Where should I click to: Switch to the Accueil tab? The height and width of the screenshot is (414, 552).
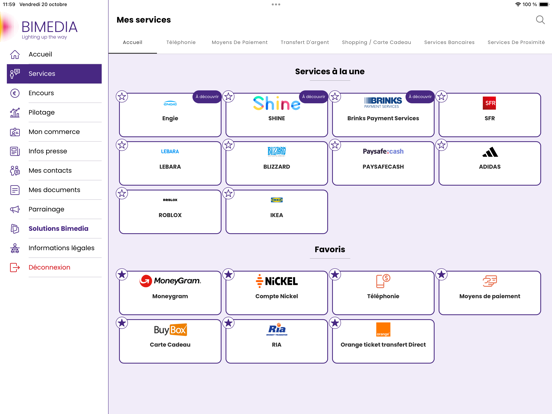132,42
